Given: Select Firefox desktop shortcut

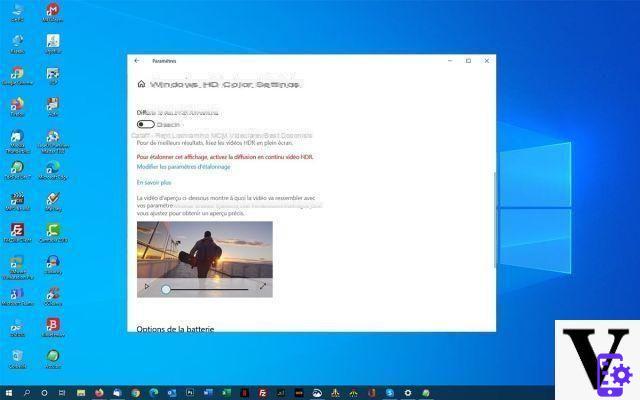Looking at the screenshot, I should tap(17, 107).
